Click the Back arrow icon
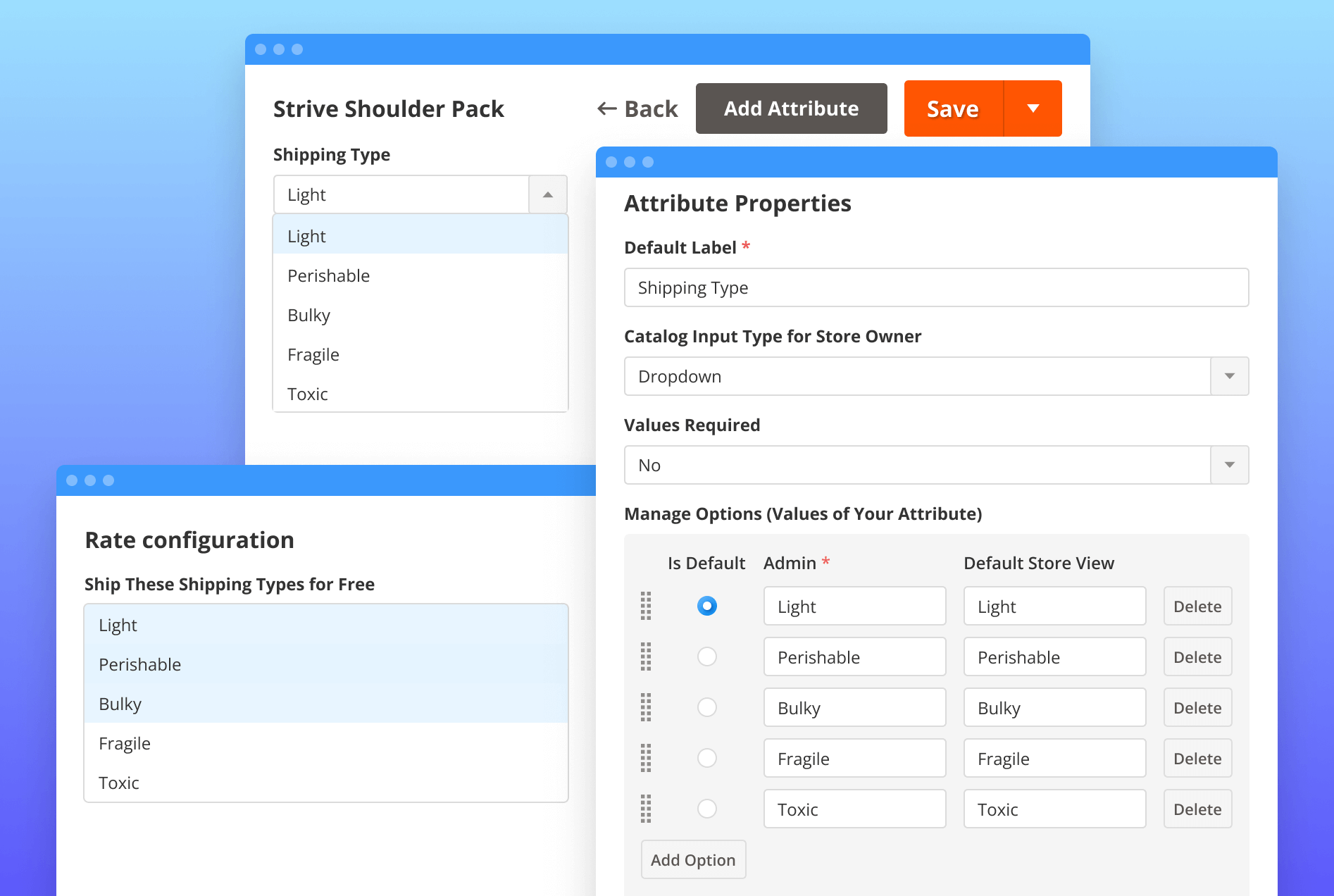This screenshot has height=896, width=1334. coord(606,108)
